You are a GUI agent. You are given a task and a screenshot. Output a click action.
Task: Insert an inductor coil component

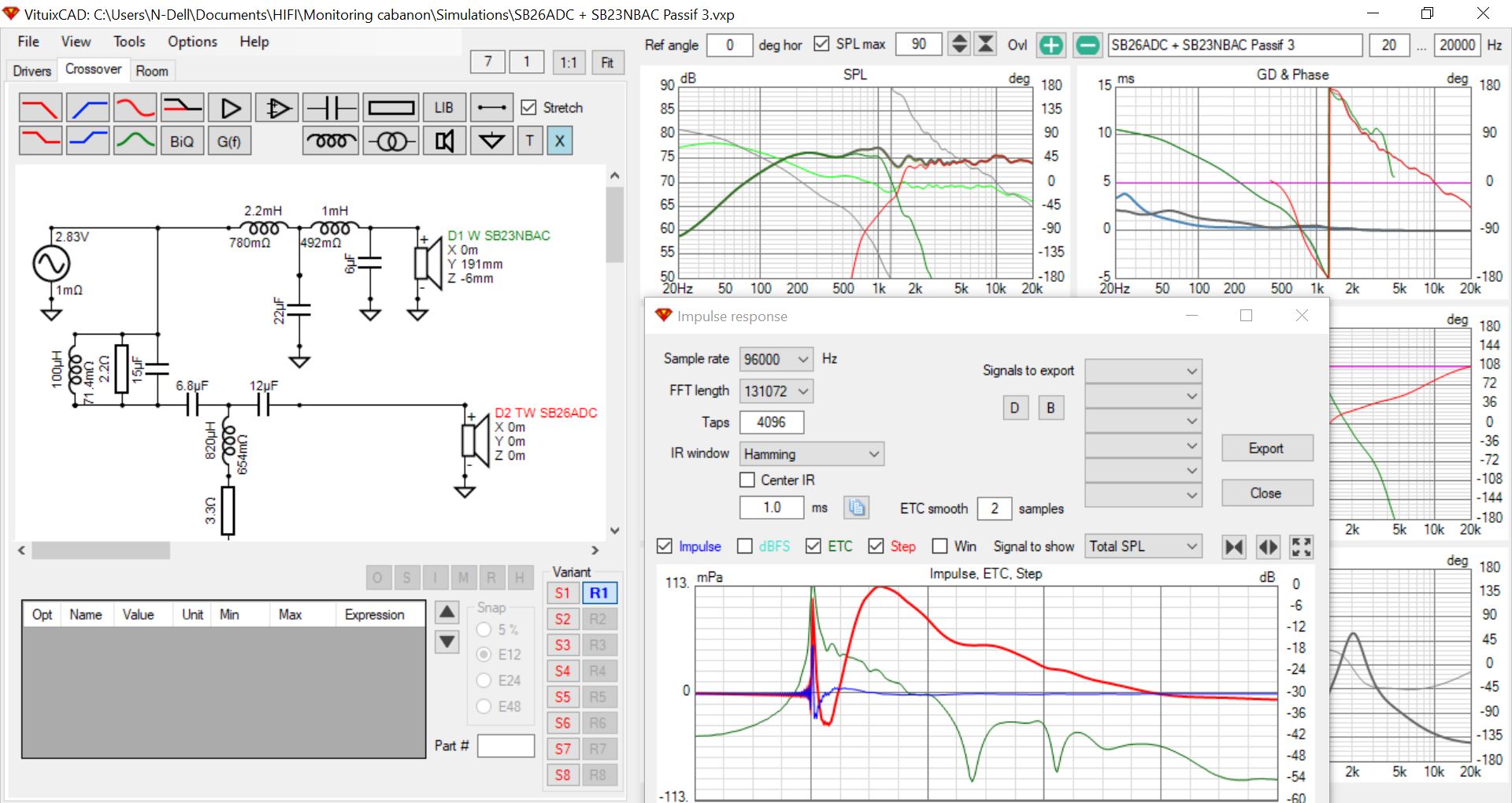click(x=331, y=142)
